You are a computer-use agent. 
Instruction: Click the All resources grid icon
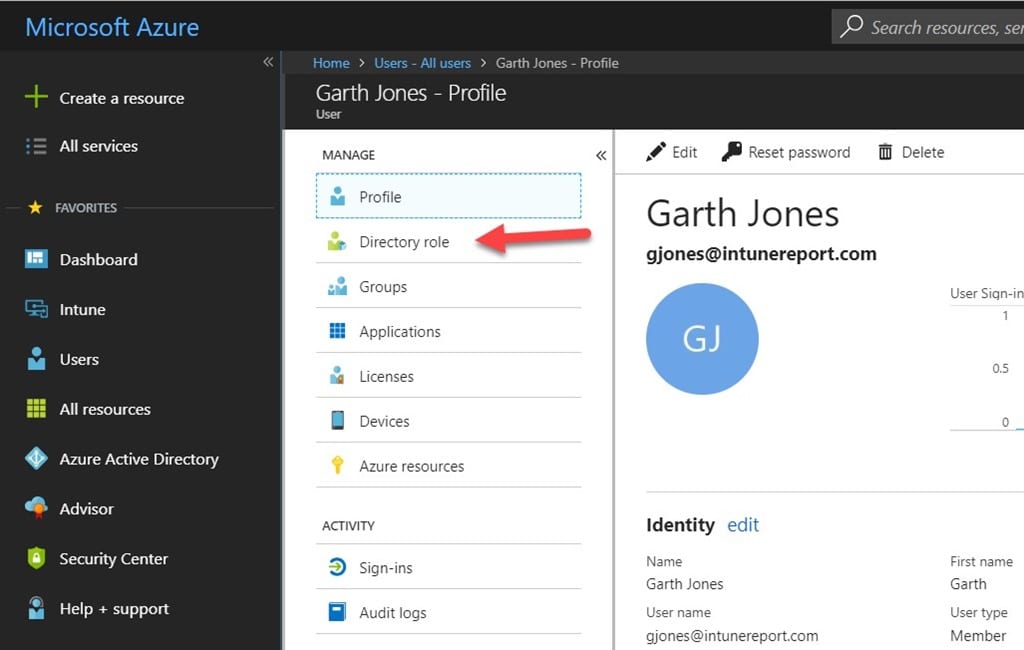[x=36, y=408]
